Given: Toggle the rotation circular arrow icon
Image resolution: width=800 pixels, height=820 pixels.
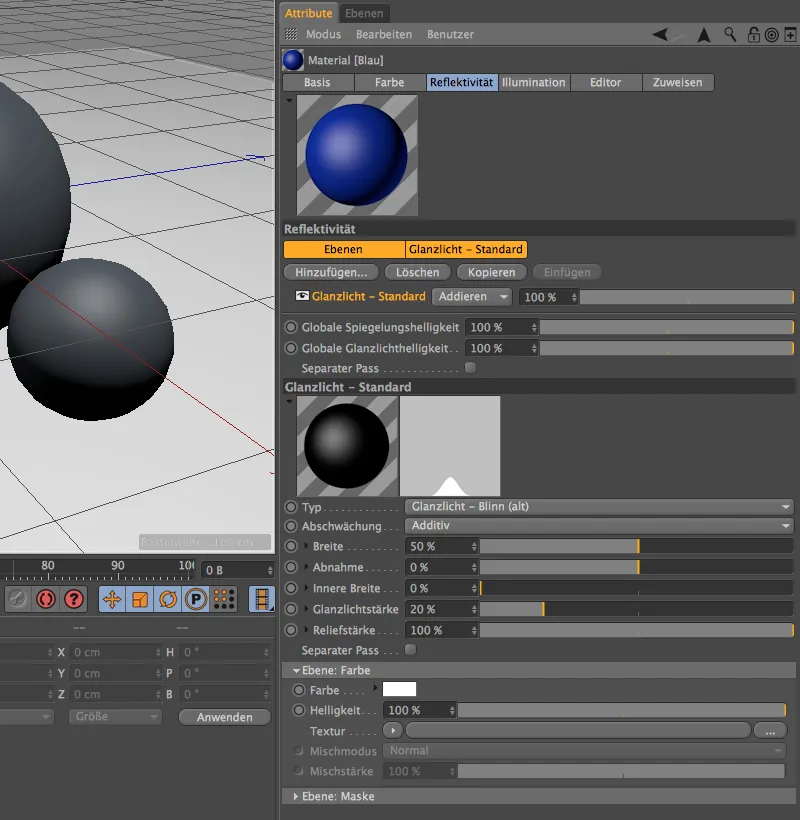Looking at the screenshot, I should point(168,599).
